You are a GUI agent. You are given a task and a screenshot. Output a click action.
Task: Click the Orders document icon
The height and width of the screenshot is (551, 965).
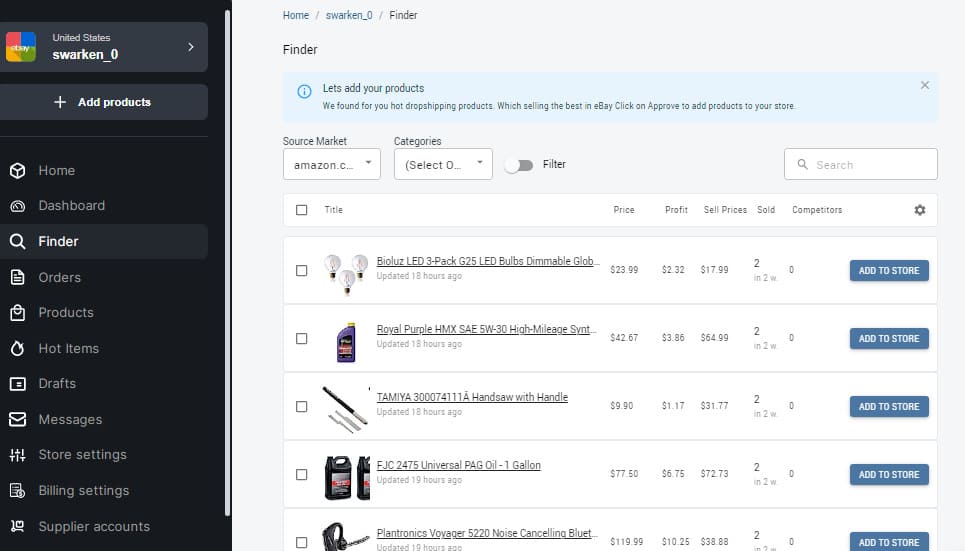18,277
